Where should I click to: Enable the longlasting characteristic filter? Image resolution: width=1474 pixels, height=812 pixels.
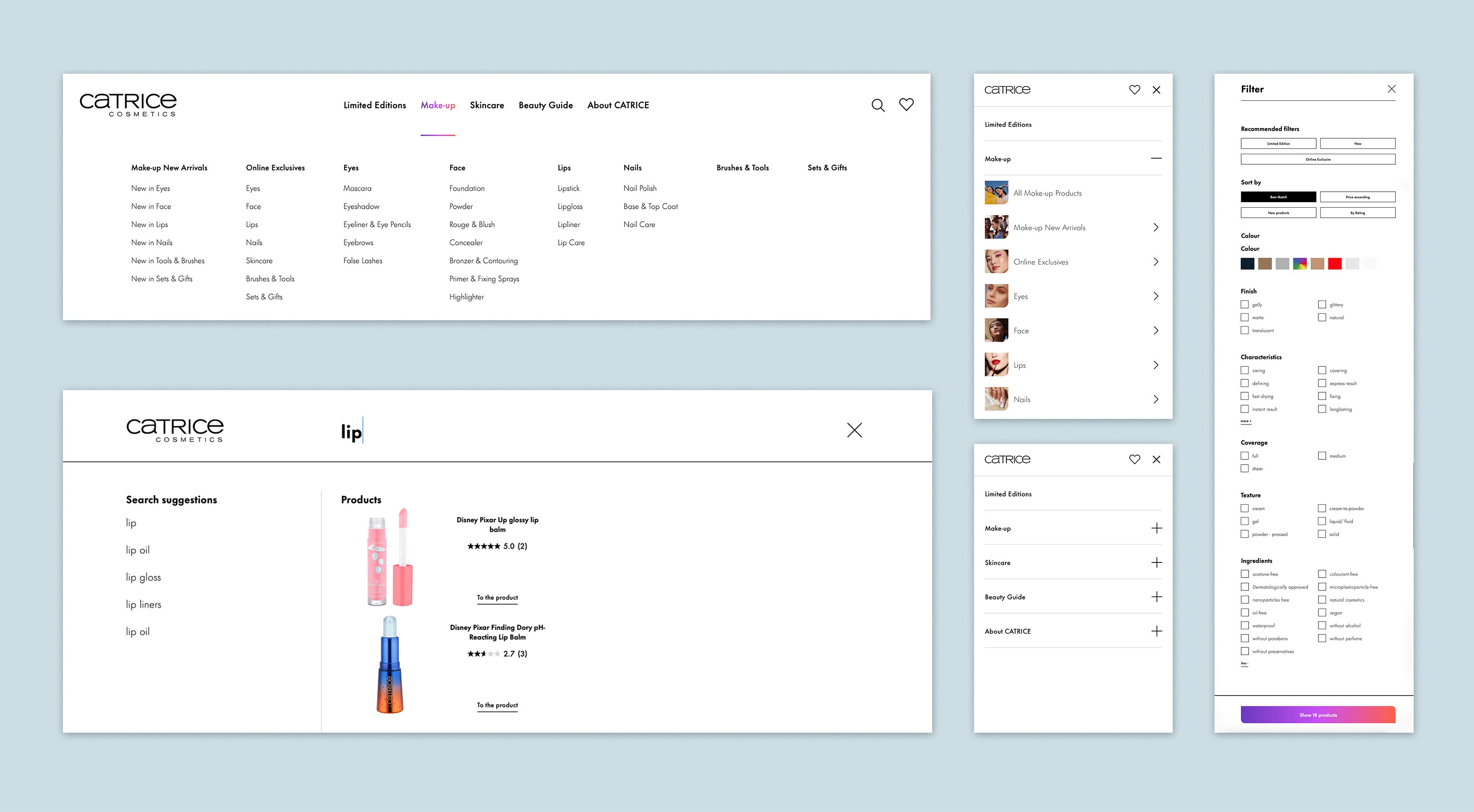pyautogui.click(x=1322, y=409)
